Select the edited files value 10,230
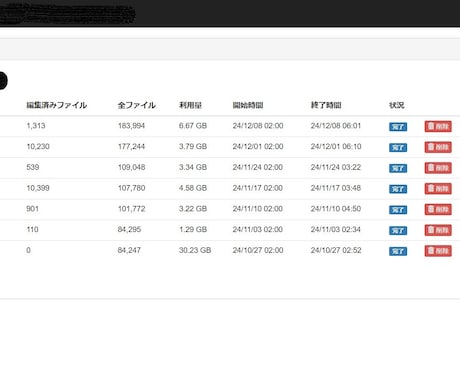 tap(38, 146)
